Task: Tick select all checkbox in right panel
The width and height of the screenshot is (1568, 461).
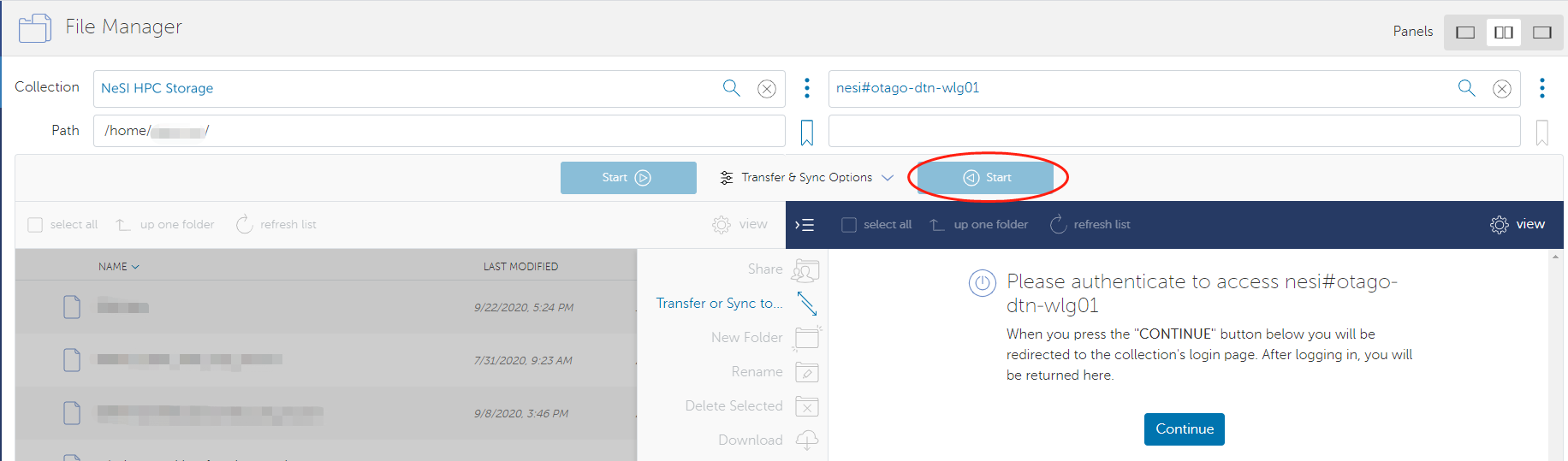Action: click(x=848, y=225)
